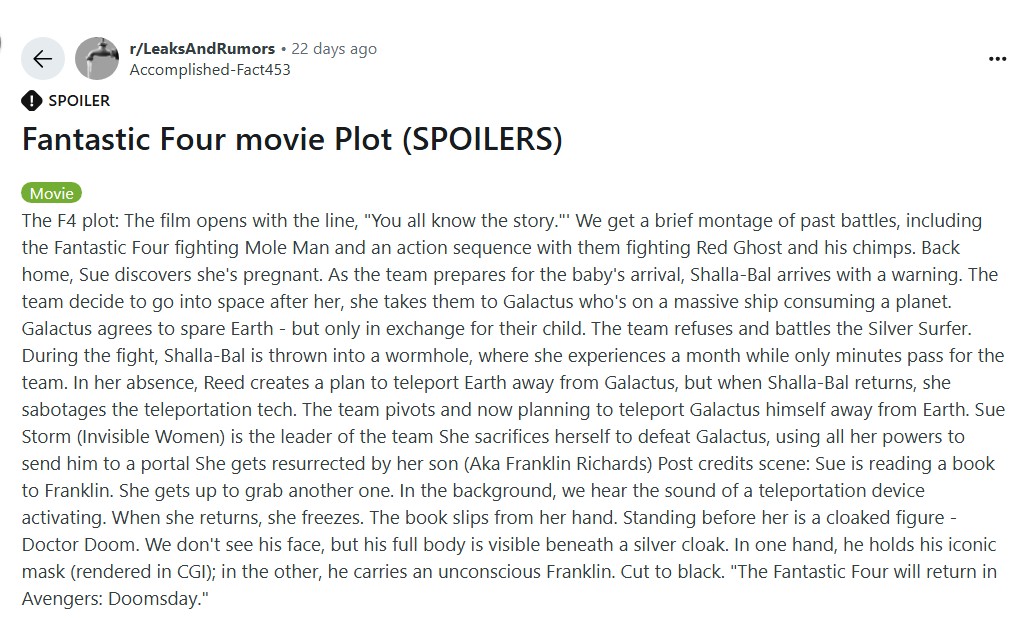Click the SPOILER label text
The width and height of the screenshot is (1011, 621).
coord(79,101)
